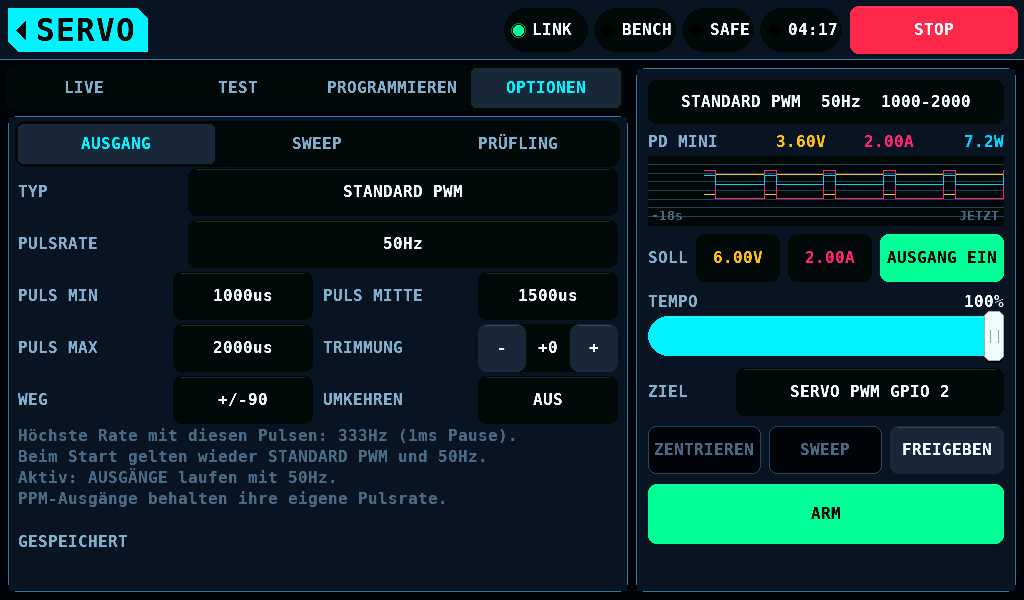Click the 04:17 timer chip
Image resolution: width=1024 pixels, height=600 pixels.
pos(801,30)
